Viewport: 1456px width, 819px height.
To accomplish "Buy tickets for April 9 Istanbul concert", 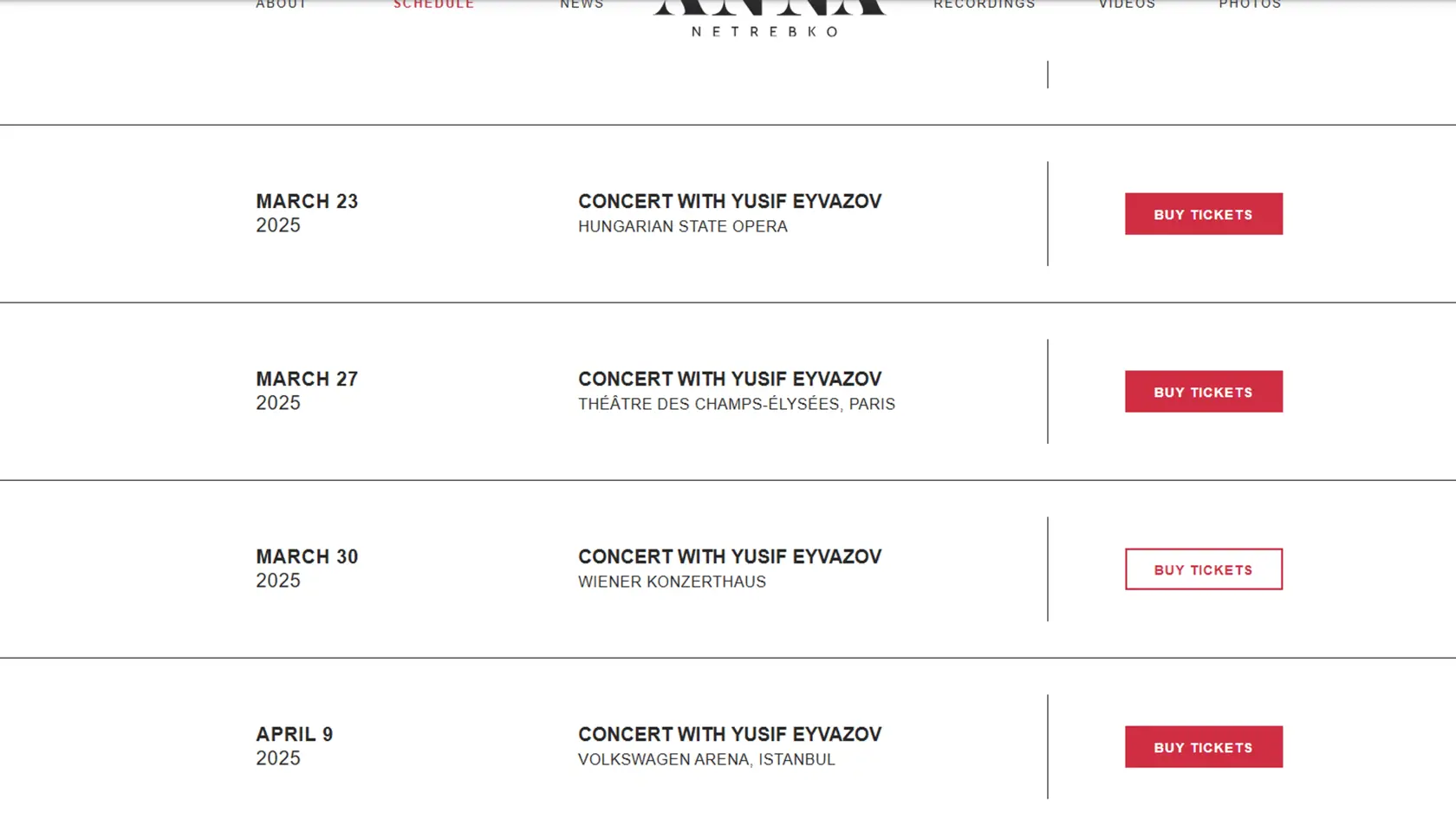I will pos(1204,747).
